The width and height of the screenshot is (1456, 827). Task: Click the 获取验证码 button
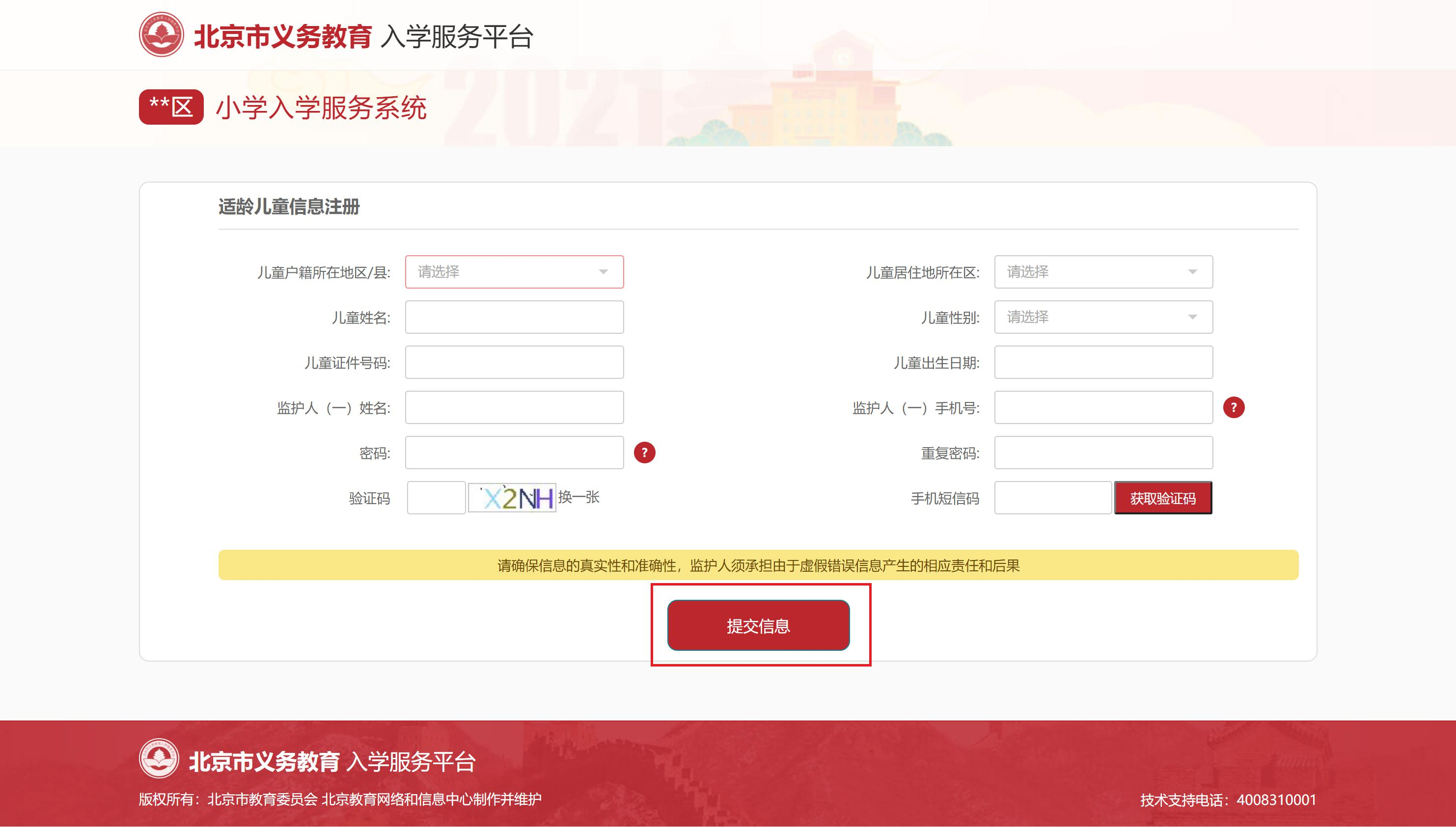point(1163,498)
